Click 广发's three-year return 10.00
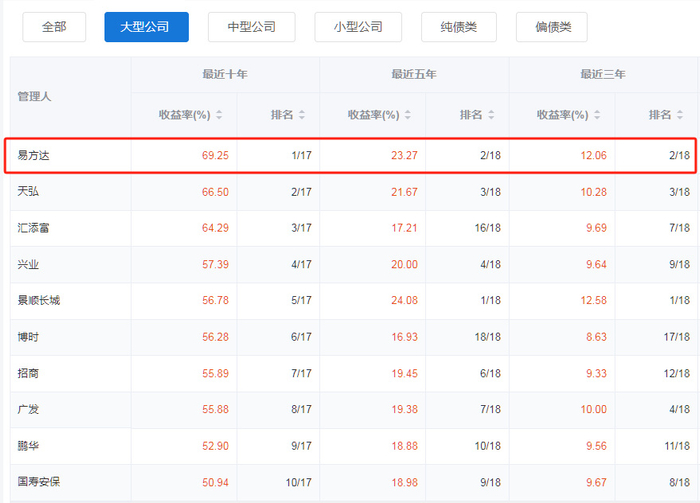700x503 pixels. tap(593, 409)
